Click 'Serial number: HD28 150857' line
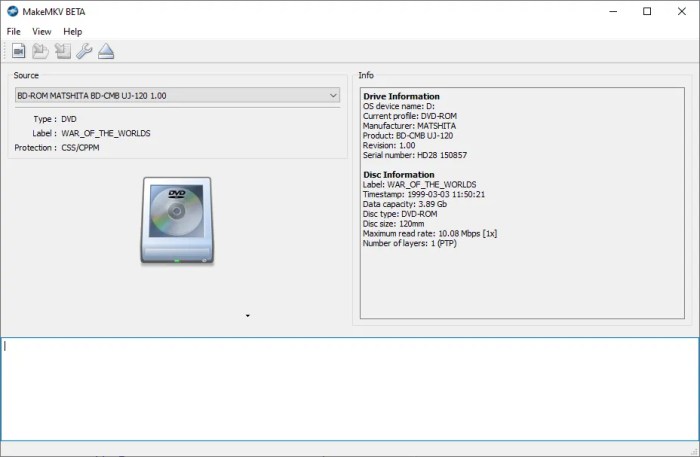This screenshot has width=700, height=457. point(415,155)
